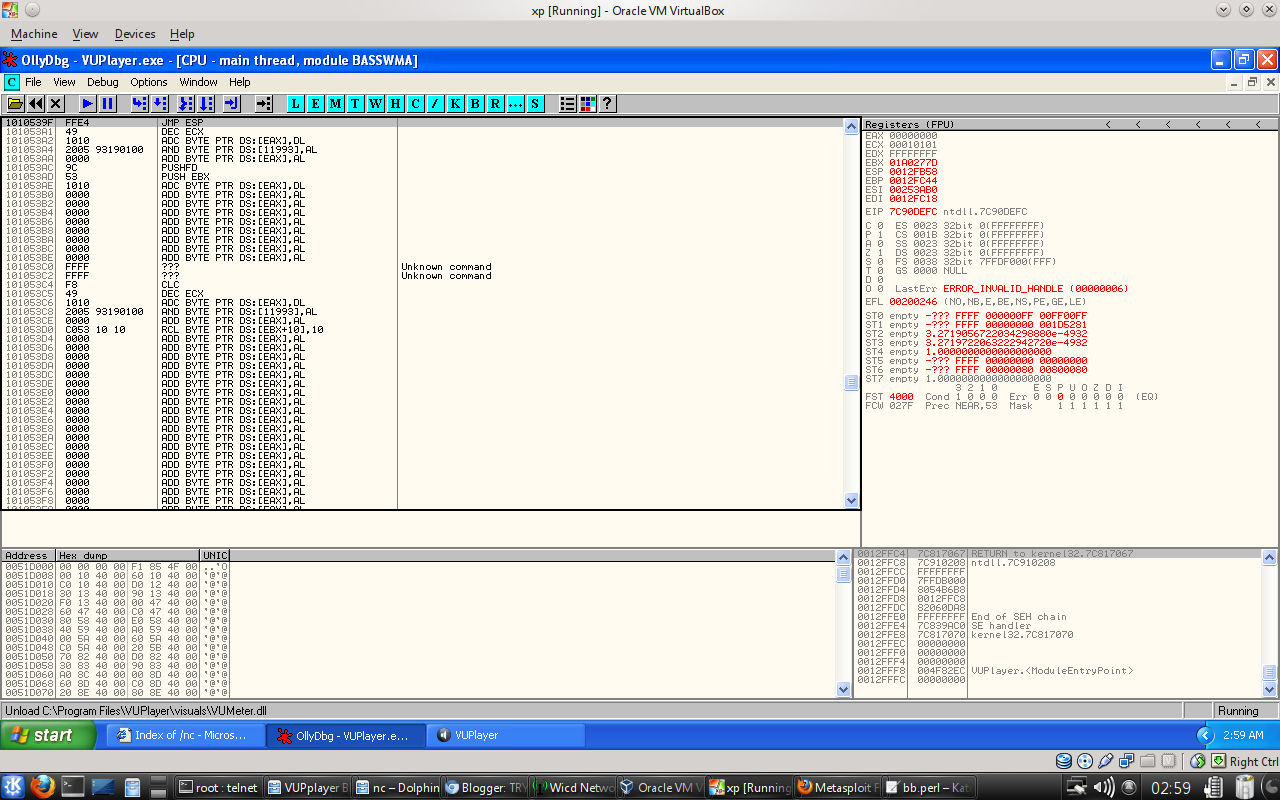This screenshot has height=800, width=1280.
Task: Run the program with the blue play icon
Action: click(x=88, y=103)
